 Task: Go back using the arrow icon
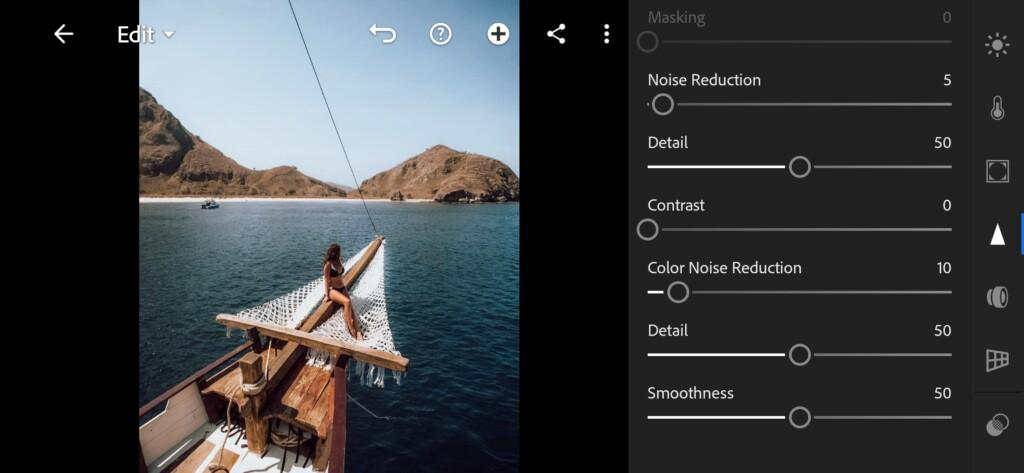[63, 34]
